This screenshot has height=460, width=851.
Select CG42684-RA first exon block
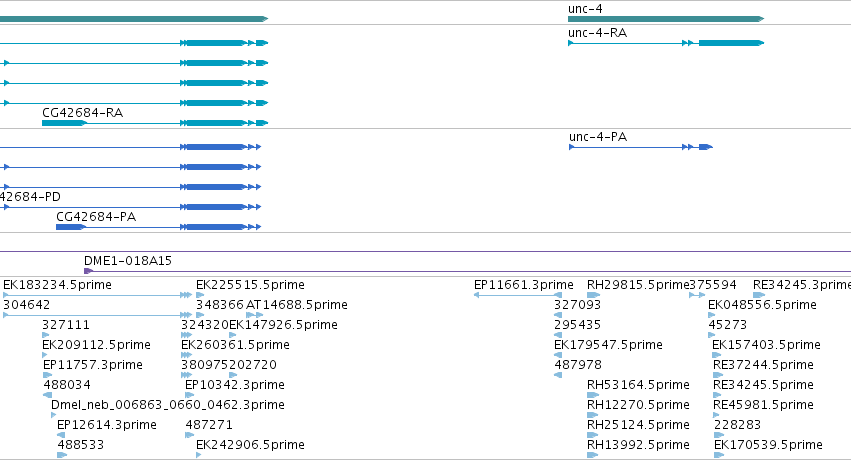64,123
